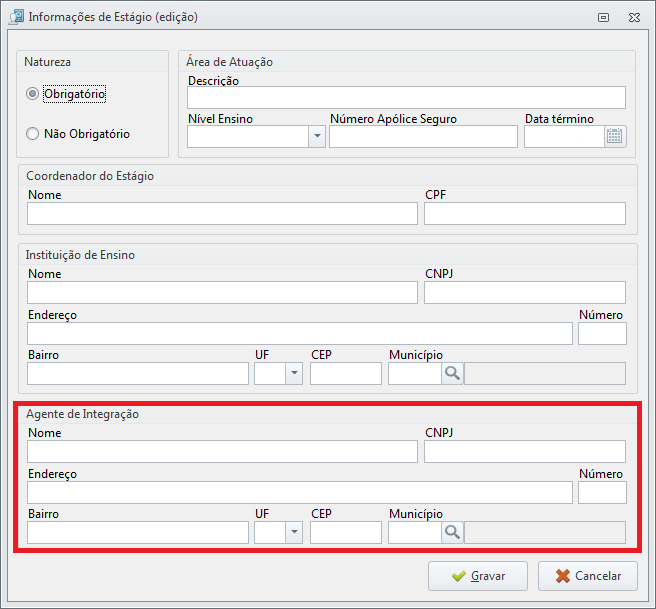Viewport: 656px width, 609px height.
Task: Focus the Descrição input field
Action: [x=406, y=97]
